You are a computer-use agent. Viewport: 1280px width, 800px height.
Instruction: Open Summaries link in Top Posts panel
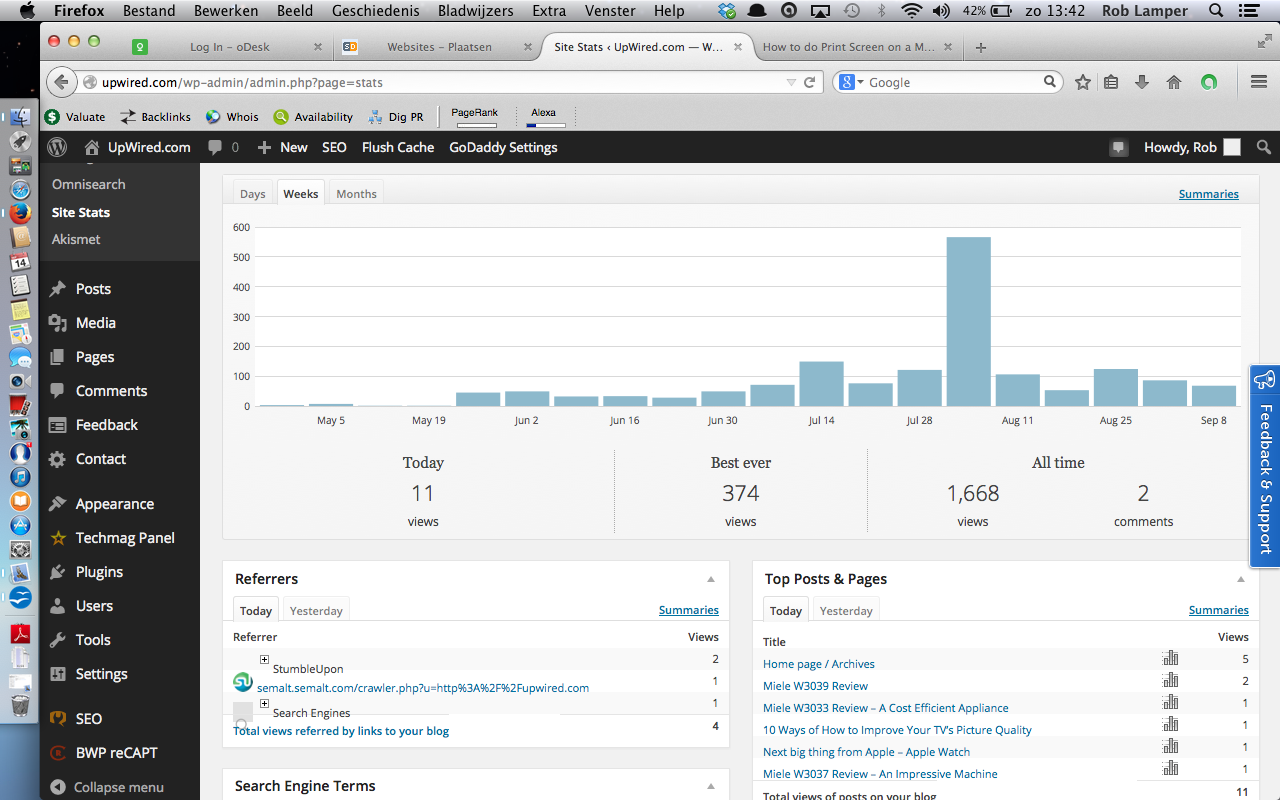coord(1219,610)
